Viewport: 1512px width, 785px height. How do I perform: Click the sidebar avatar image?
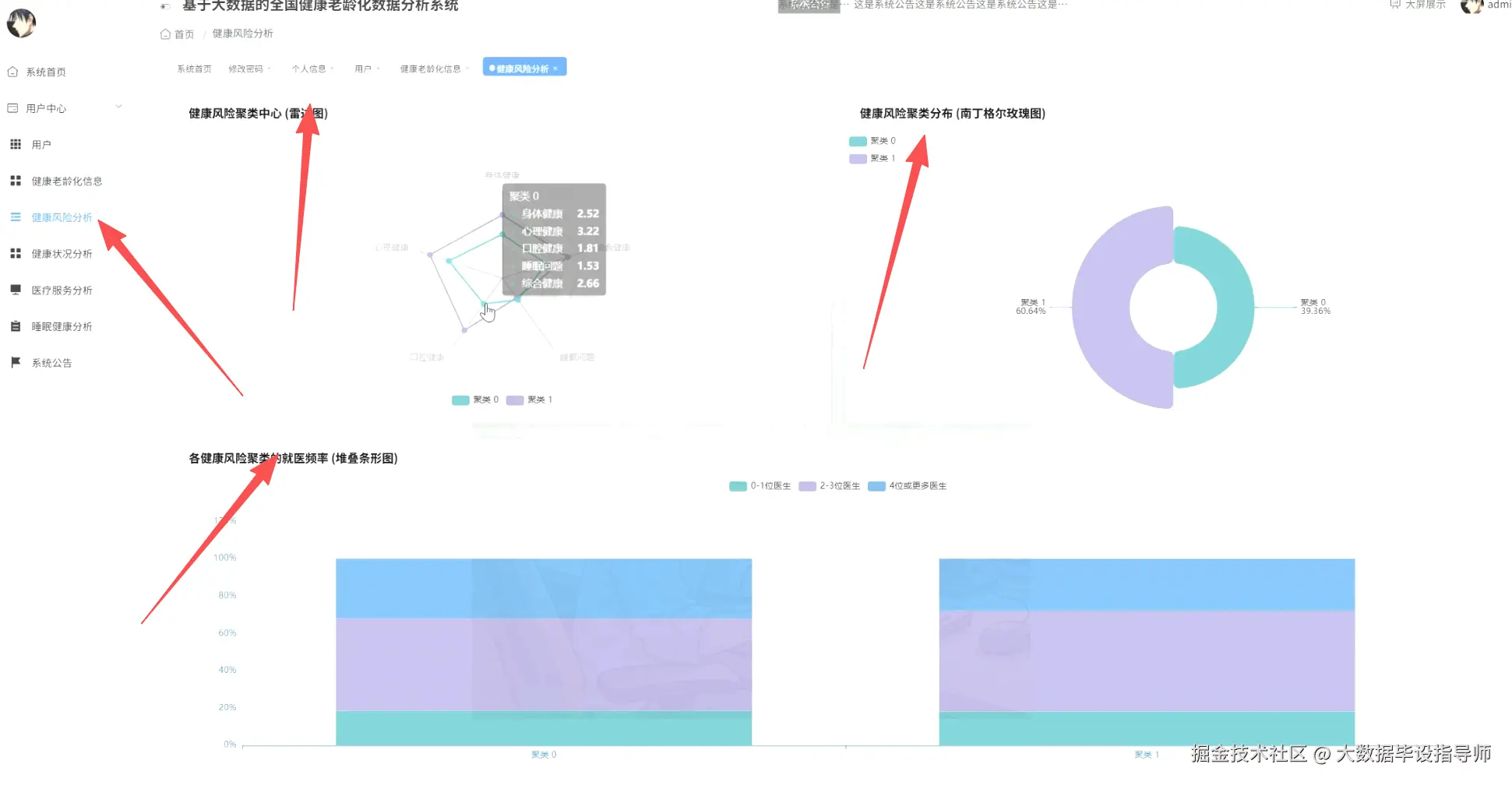point(21,23)
